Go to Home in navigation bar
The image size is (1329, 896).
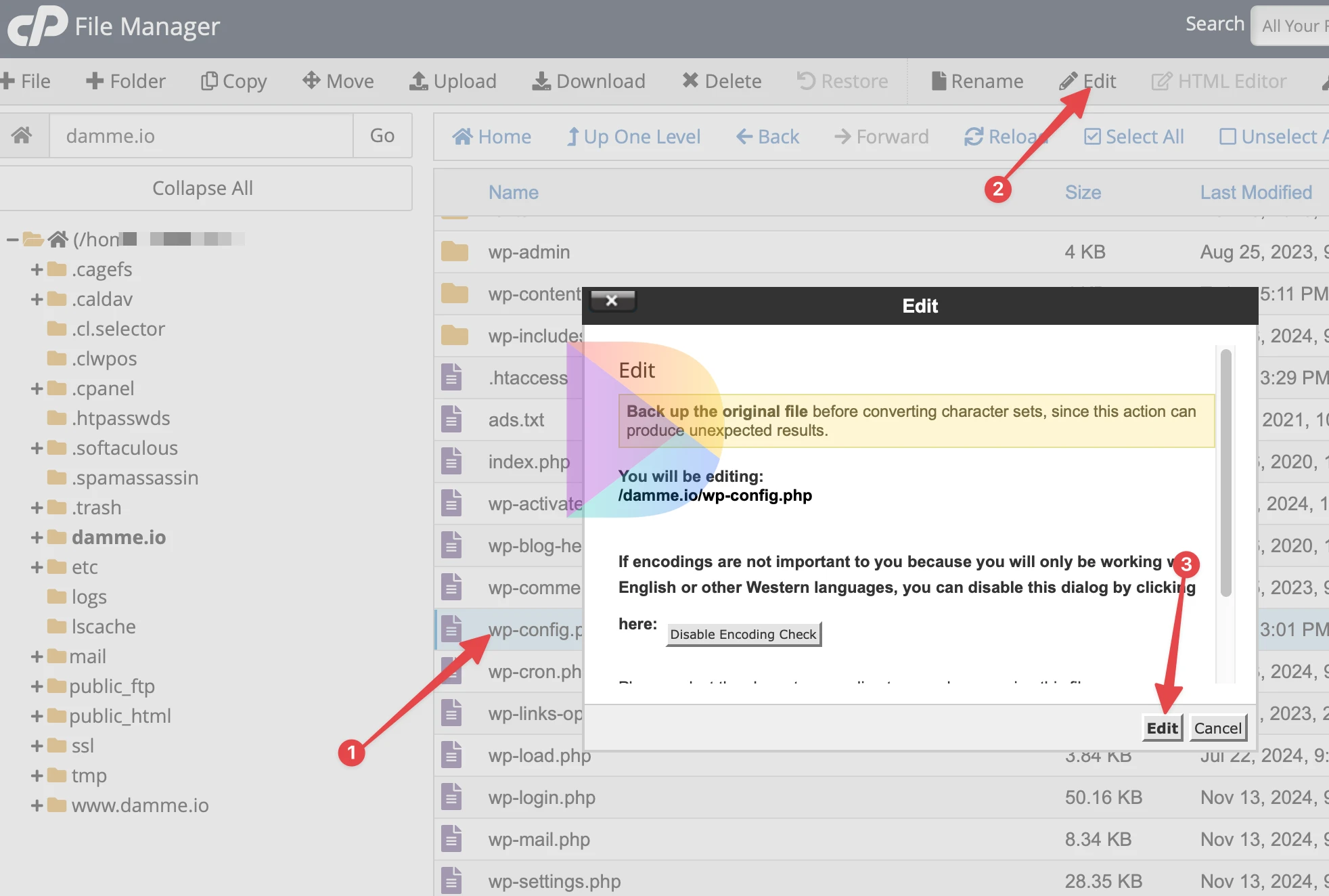(491, 137)
